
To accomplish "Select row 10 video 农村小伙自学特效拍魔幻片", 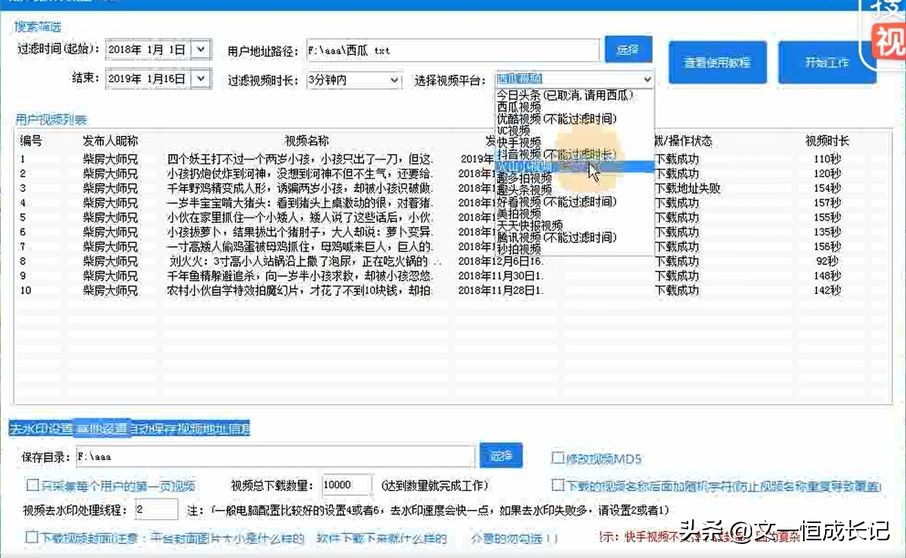I will pos(299,291).
